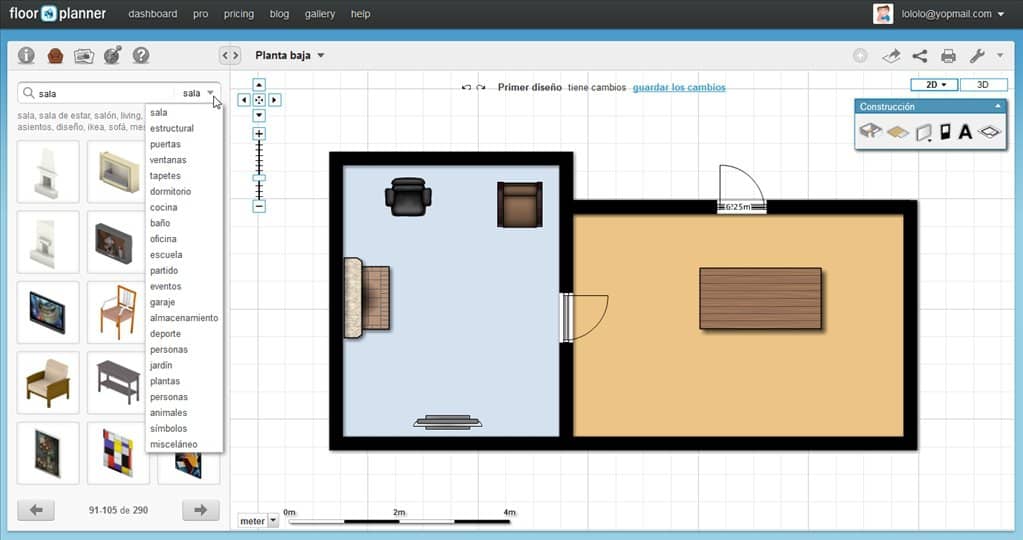Go to next page of furniture results
The image size is (1023, 540).
201,510
